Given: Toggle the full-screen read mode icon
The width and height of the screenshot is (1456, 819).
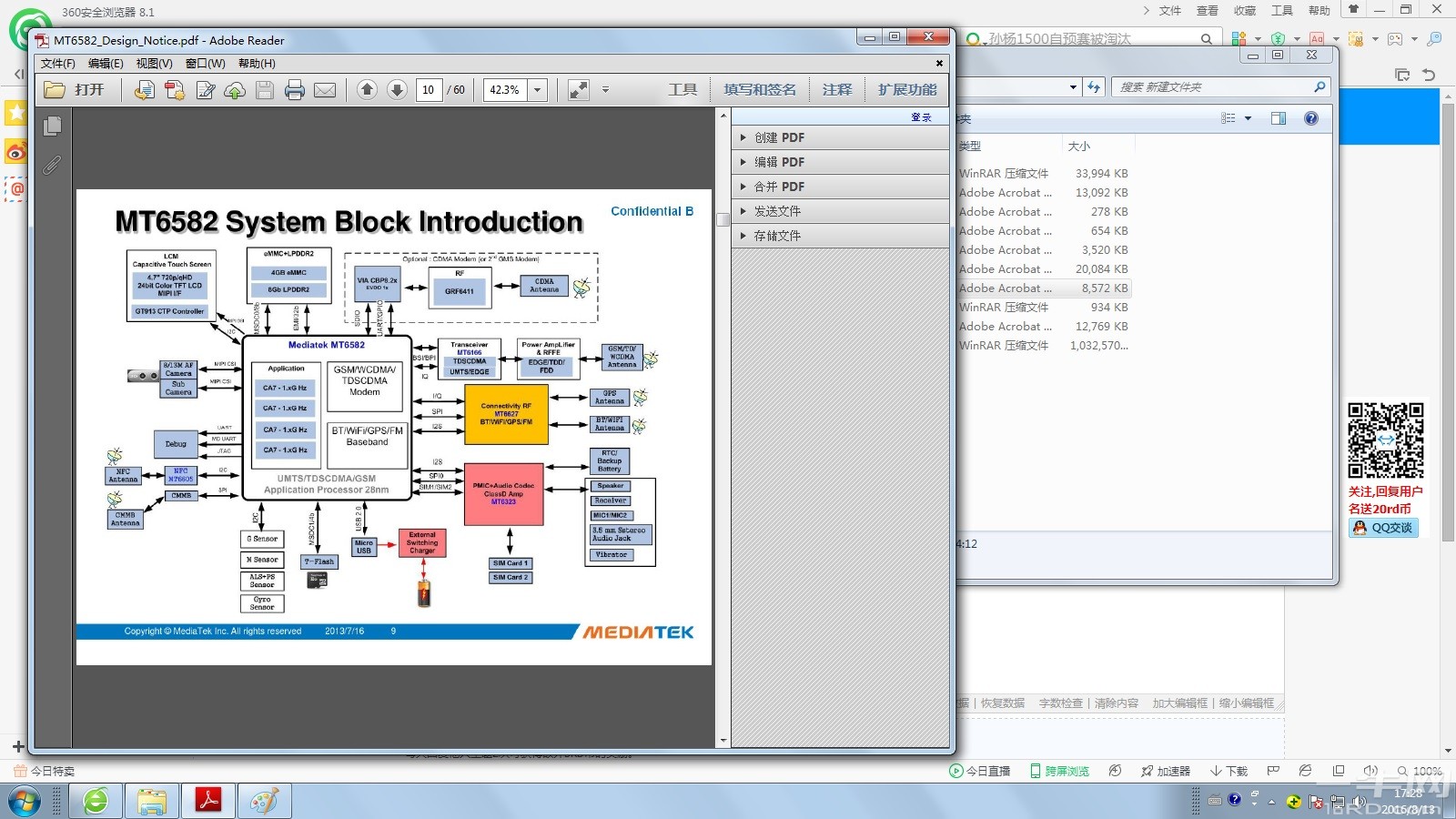Looking at the screenshot, I should 578,89.
